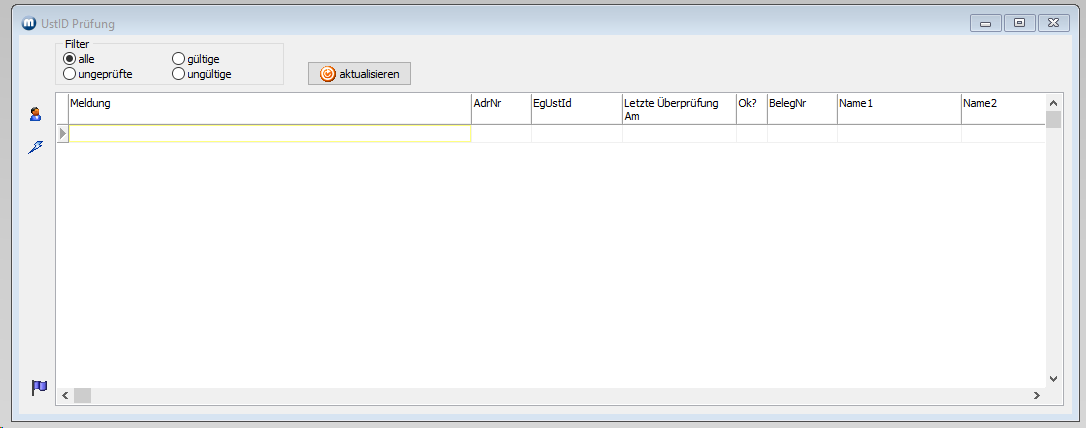Click the vertical scrollbar down arrow

pos(1053,379)
